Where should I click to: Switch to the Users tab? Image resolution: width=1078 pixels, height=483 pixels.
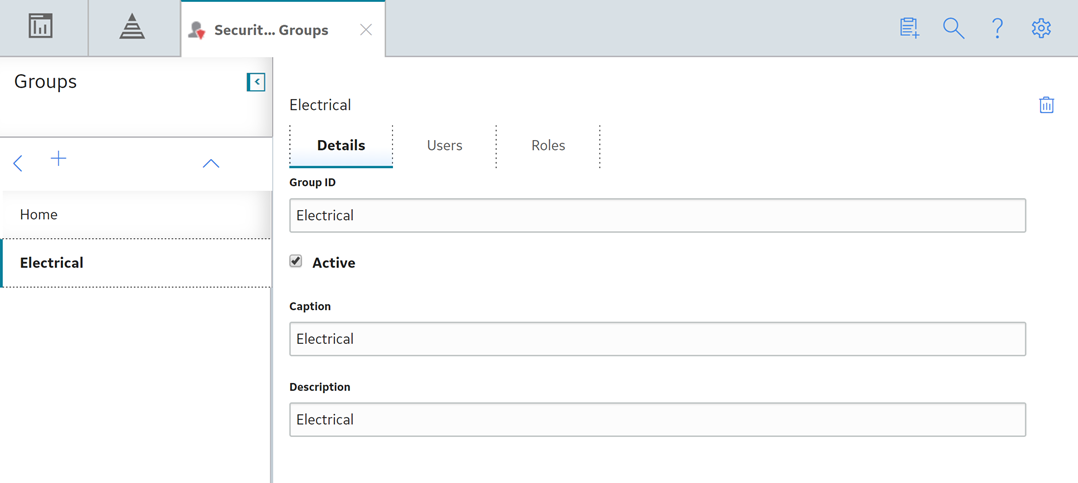pyautogui.click(x=445, y=146)
